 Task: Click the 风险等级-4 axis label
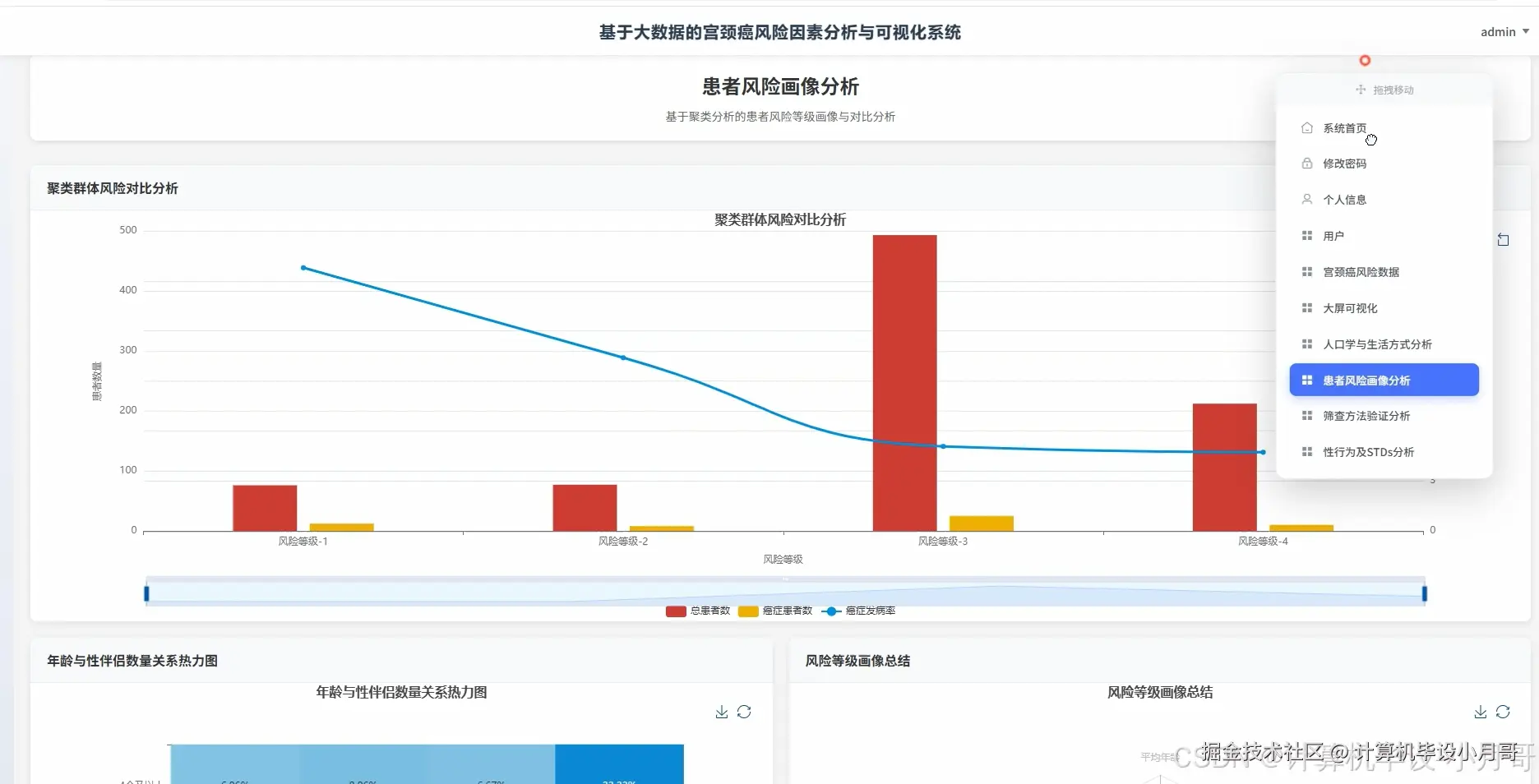pyautogui.click(x=1263, y=542)
